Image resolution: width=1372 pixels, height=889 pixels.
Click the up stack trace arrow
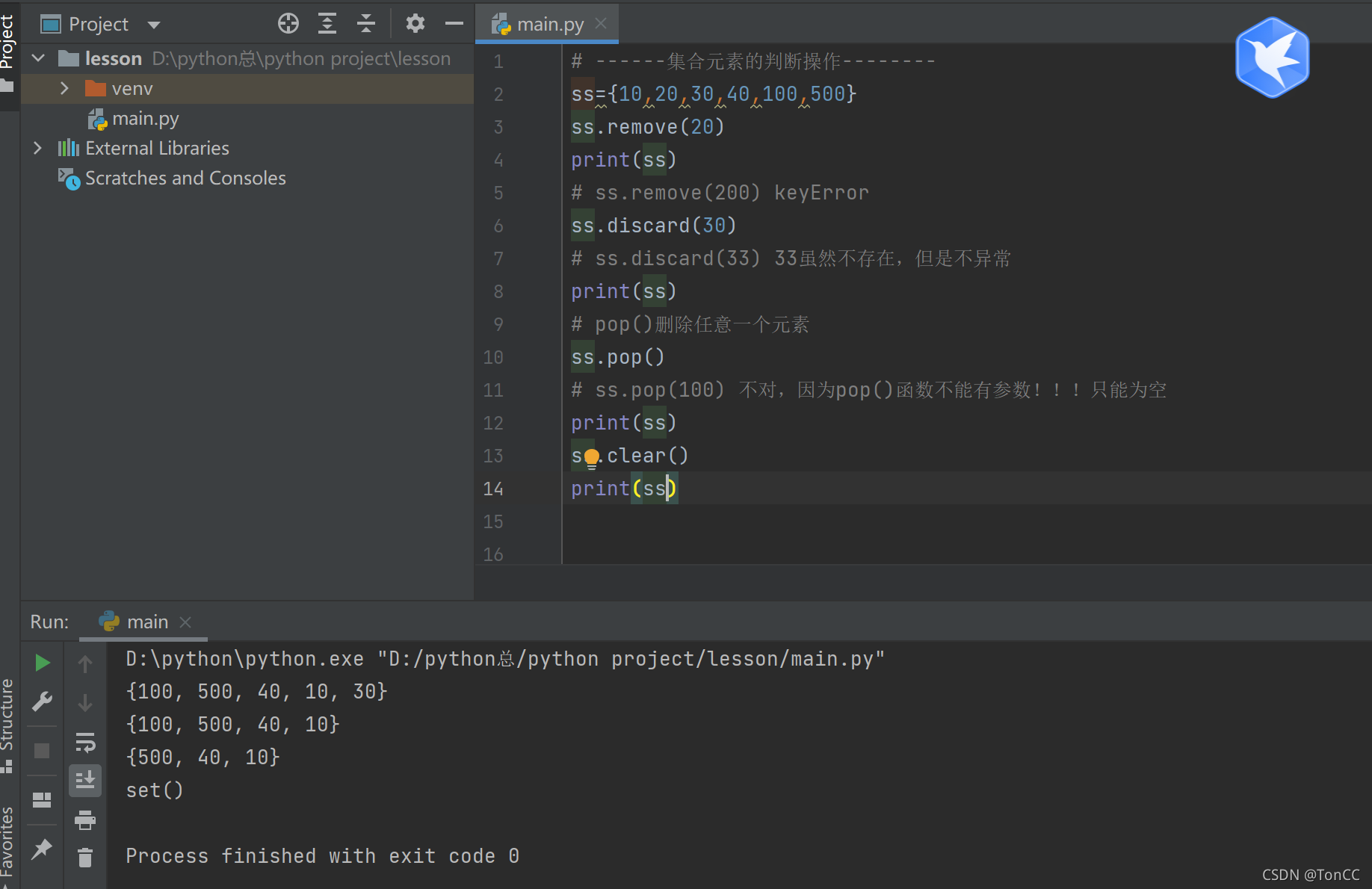85,663
